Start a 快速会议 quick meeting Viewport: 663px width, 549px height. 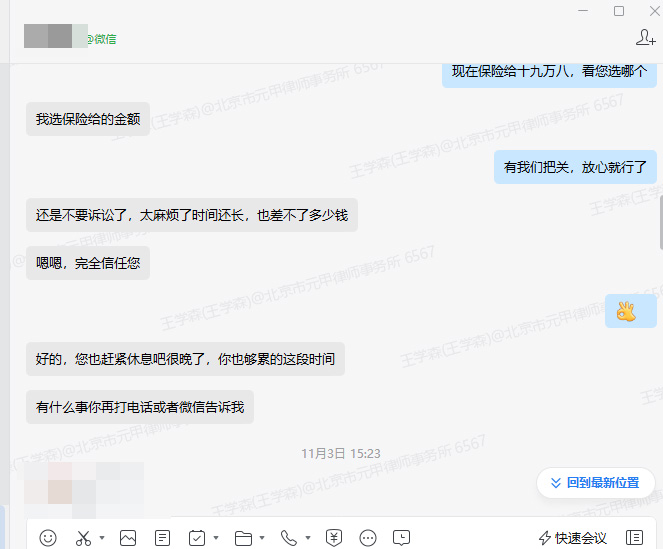pyautogui.click(x=573, y=538)
